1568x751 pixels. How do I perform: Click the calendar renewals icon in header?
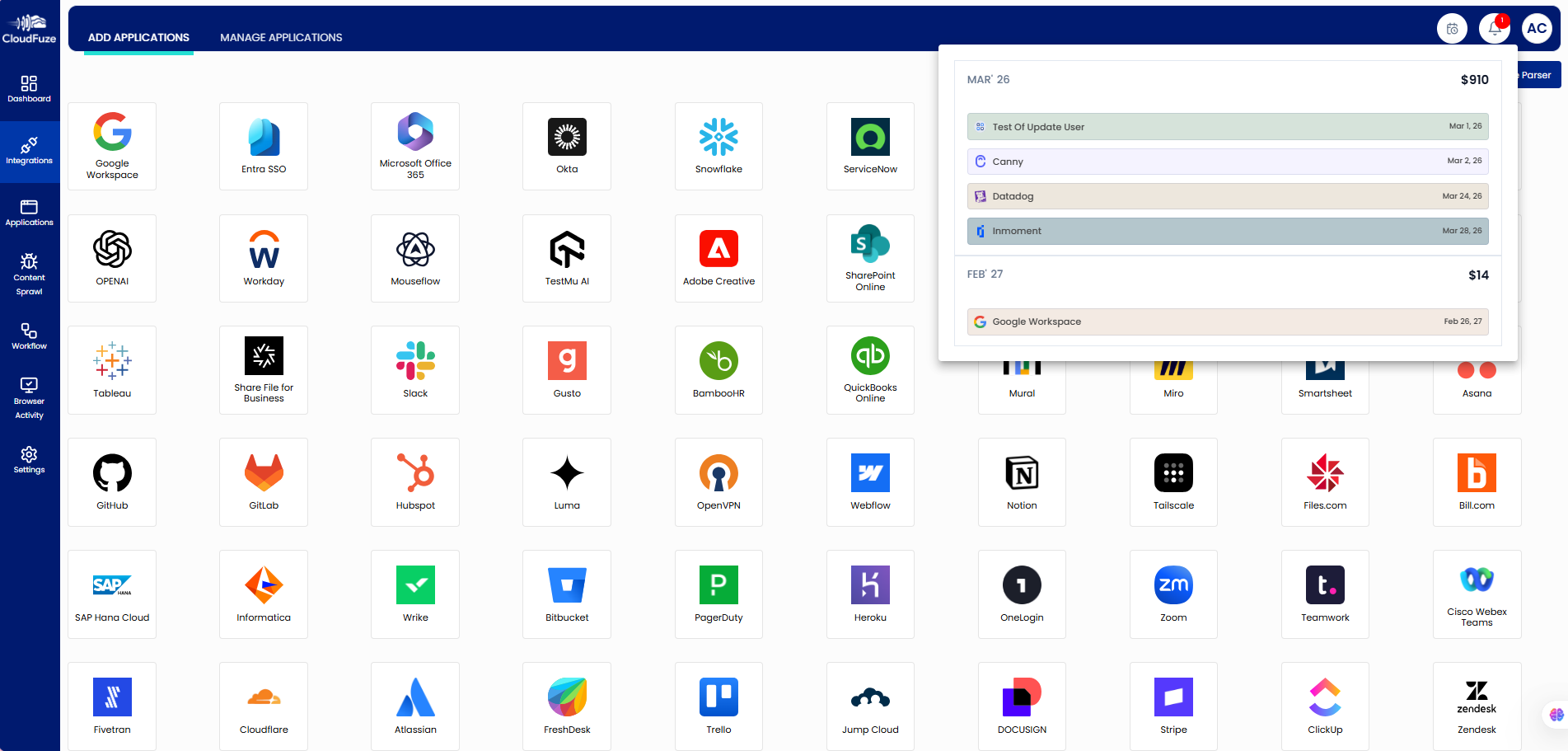tap(1452, 29)
